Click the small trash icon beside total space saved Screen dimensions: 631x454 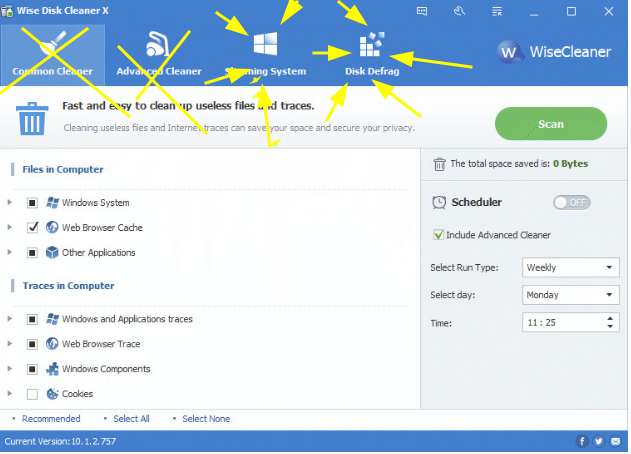[x=441, y=165]
